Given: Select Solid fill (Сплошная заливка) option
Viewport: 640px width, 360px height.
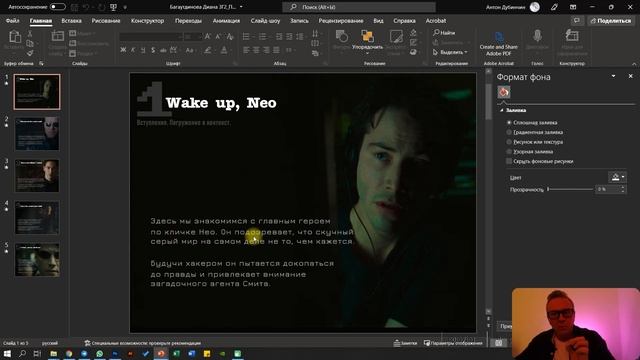Looking at the screenshot, I should (509, 122).
